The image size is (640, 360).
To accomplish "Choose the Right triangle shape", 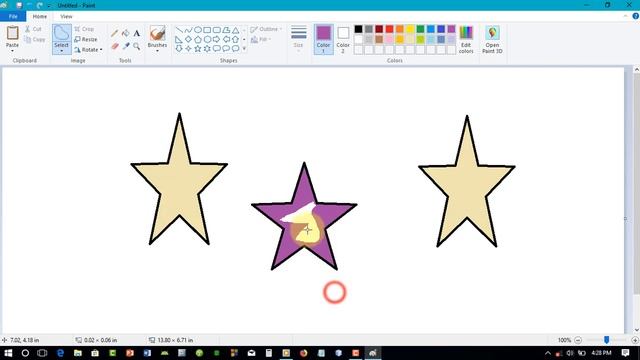I will pos(179,40).
